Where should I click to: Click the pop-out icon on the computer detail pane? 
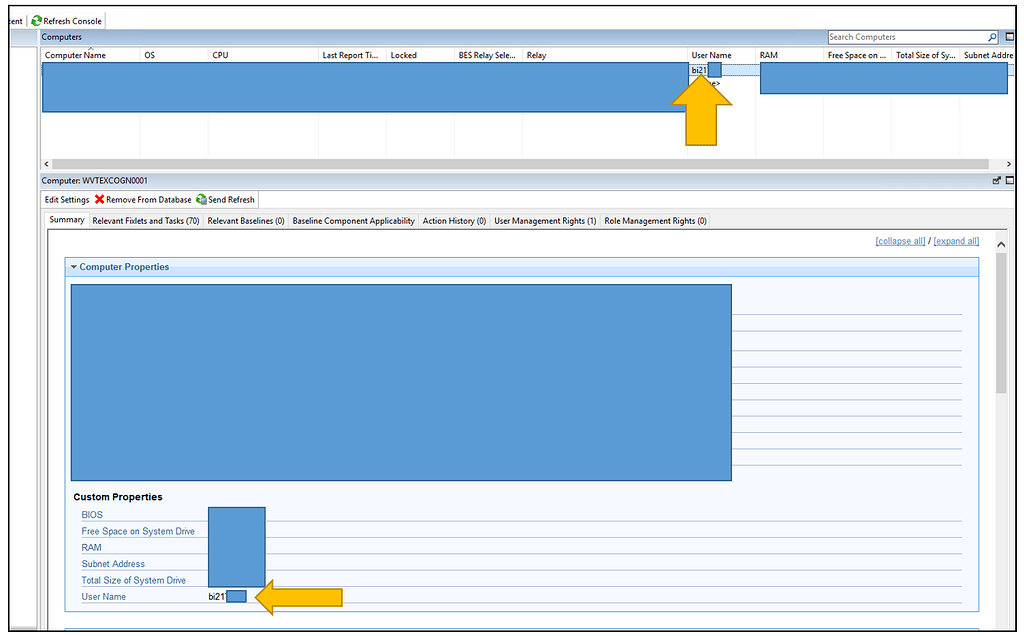pos(996,182)
